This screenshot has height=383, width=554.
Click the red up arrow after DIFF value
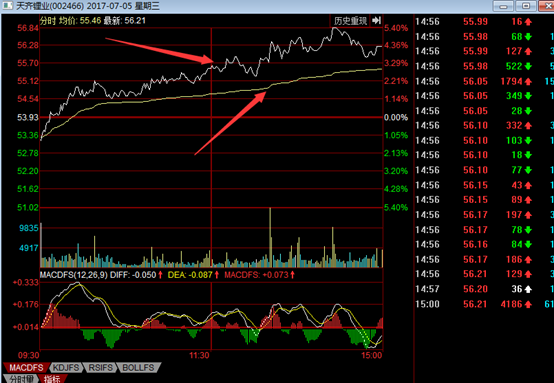160,275
